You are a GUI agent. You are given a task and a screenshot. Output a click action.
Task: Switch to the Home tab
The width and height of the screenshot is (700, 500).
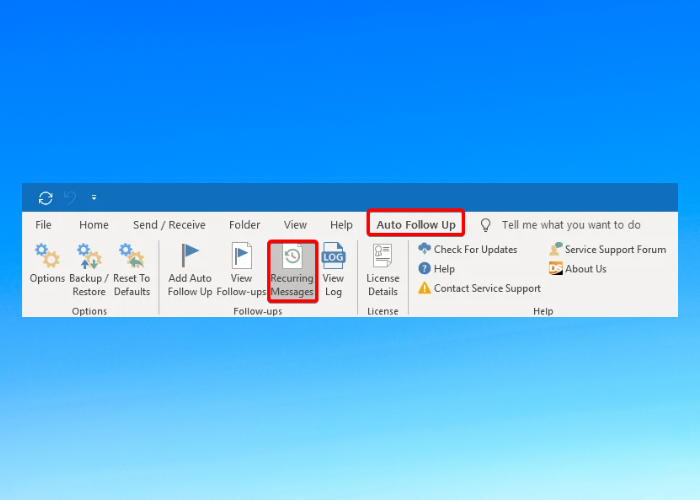pos(94,225)
